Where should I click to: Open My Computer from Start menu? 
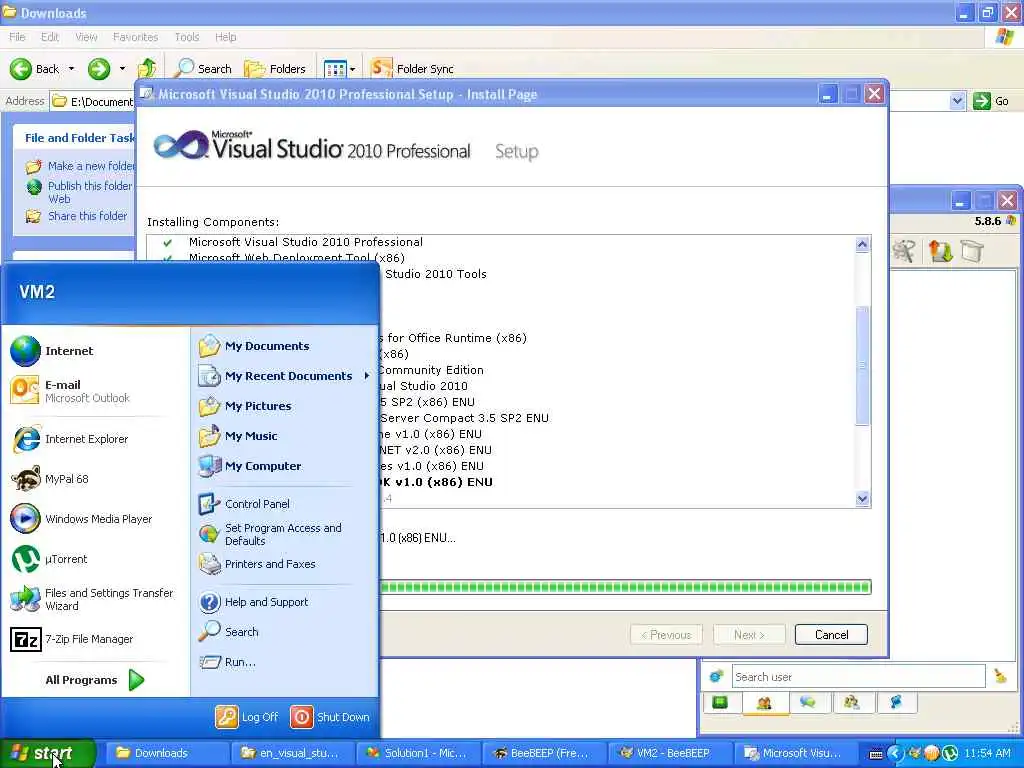pyautogui.click(x=249, y=466)
